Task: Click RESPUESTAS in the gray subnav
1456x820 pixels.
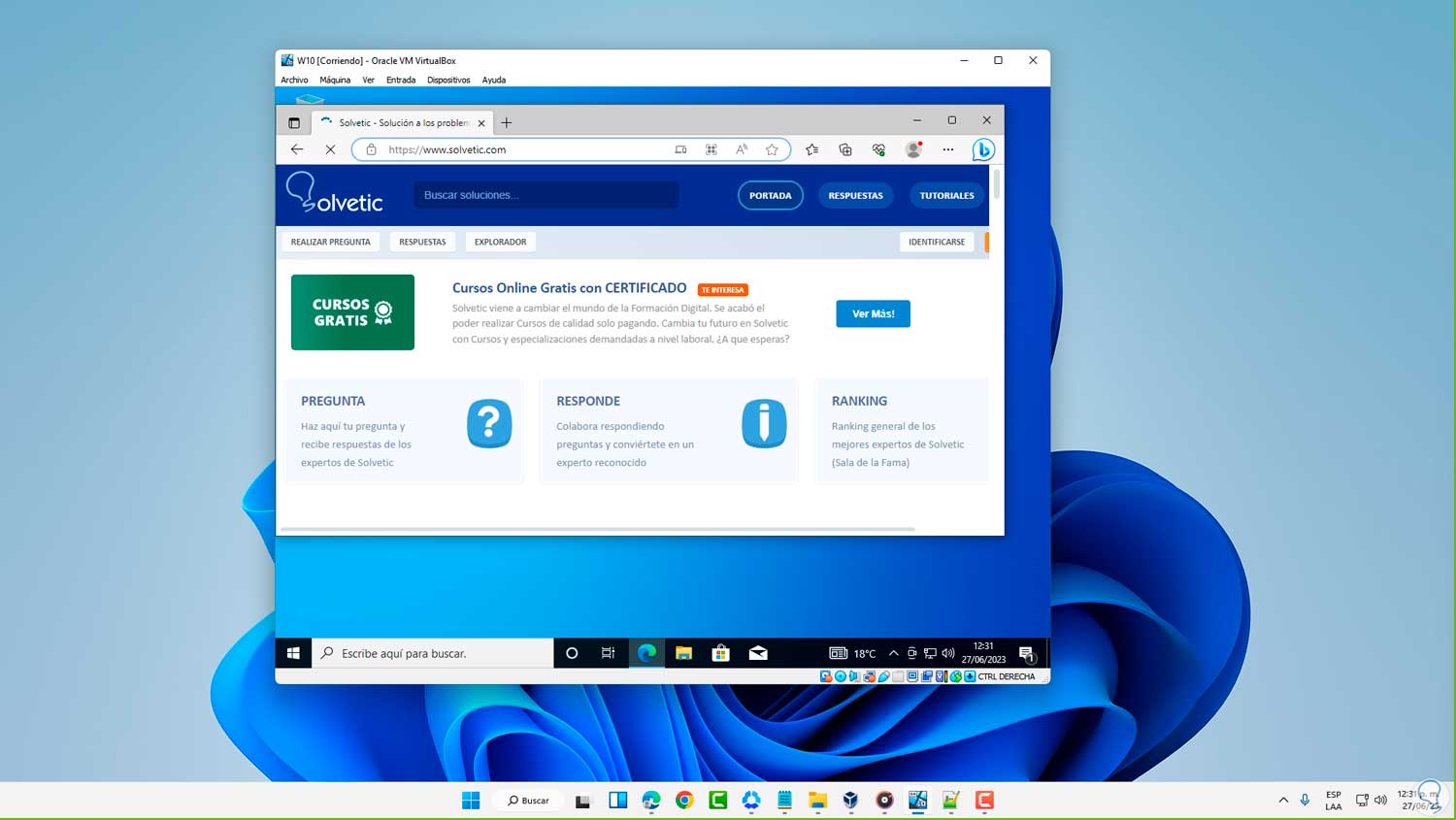Action: click(423, 242)
